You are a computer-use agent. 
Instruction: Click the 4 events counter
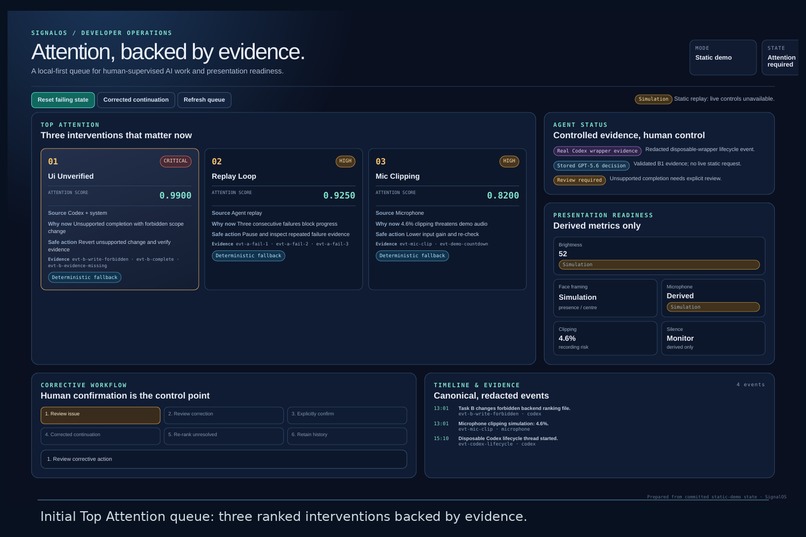[x=750, y=384]
